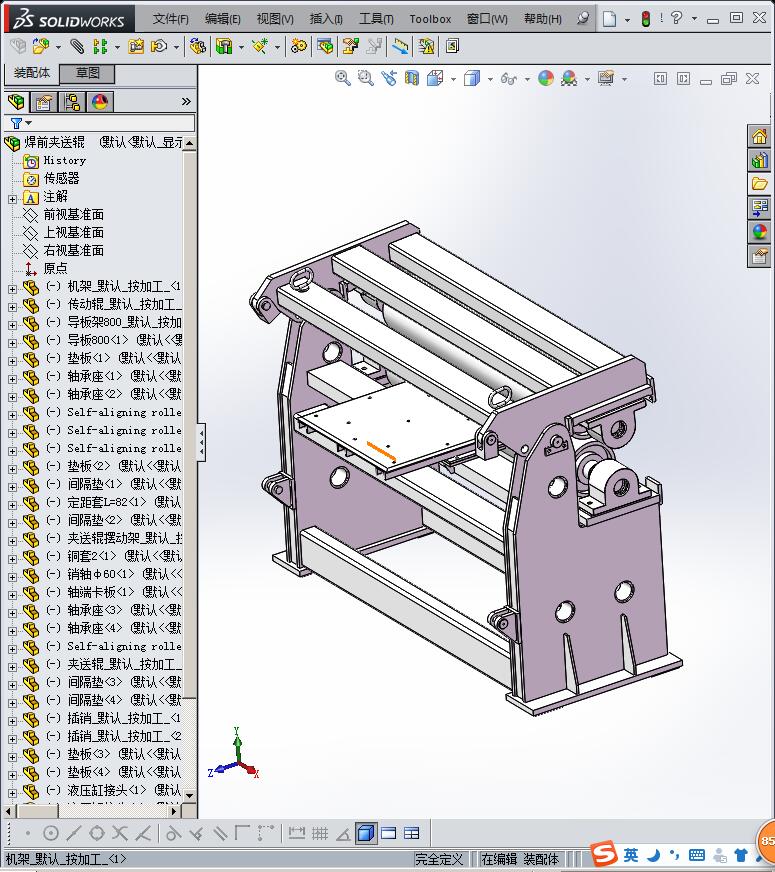775x872 pixels.
Task: Expand the 注解 annotations folder
Action: pyautogui.click(x=12, y=199)
